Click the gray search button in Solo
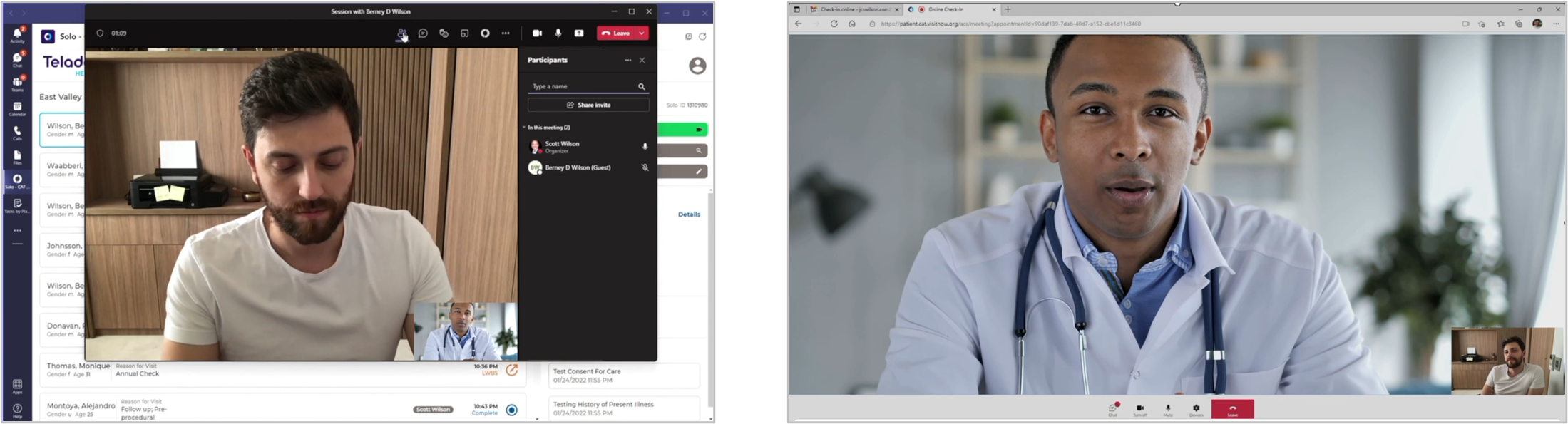 click(x=682, y=150)
